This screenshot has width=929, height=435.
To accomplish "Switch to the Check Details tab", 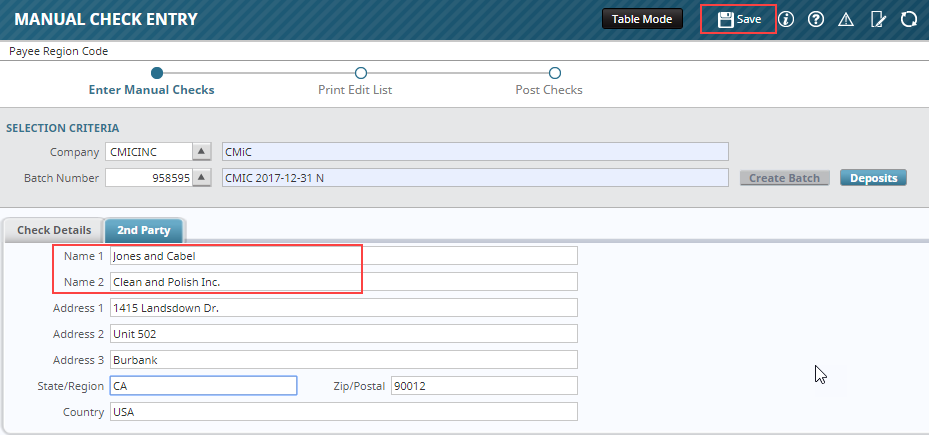I will [54, 230].
